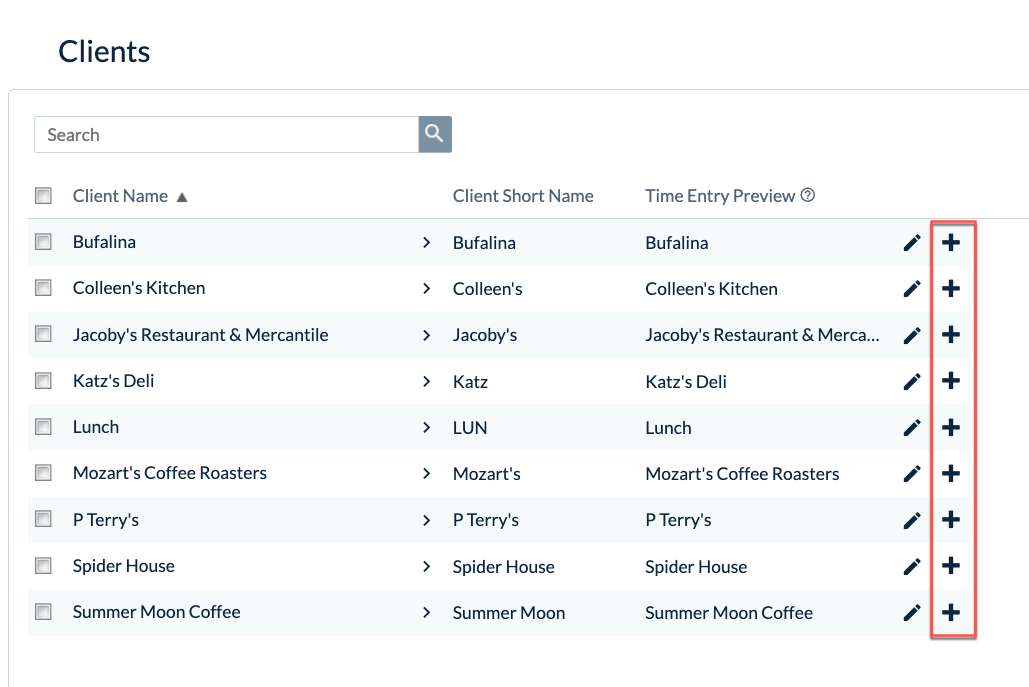Viewport: 1029px width, 687px height.
Task: Select Jacoby's Restaurant & Mercantile checkbox
Action: (x=43, y=334)
